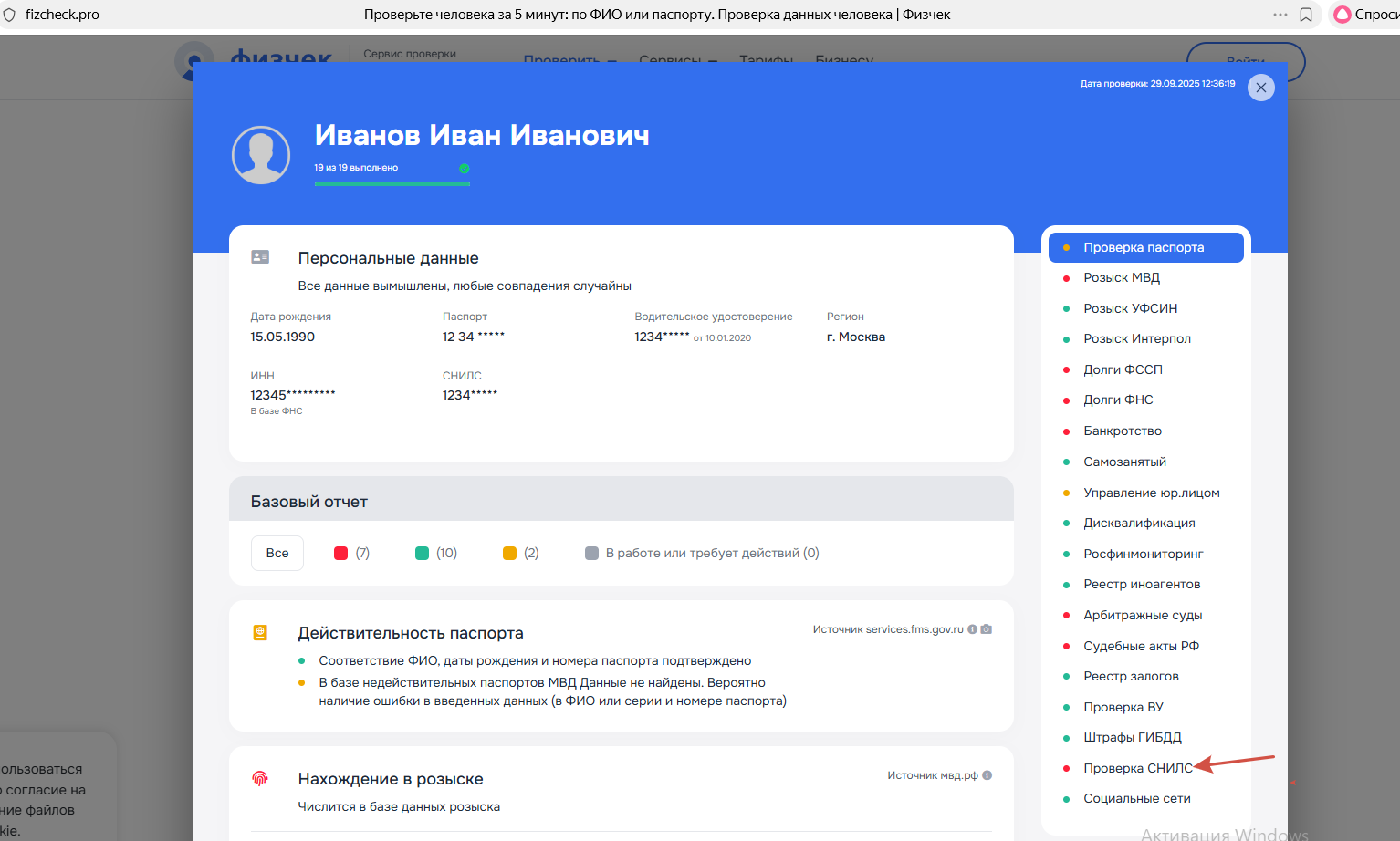Jump to 'Проверка СНИЛС' section
The width and height of the screenshot is (1400, 841).
tap(1137, 768)
